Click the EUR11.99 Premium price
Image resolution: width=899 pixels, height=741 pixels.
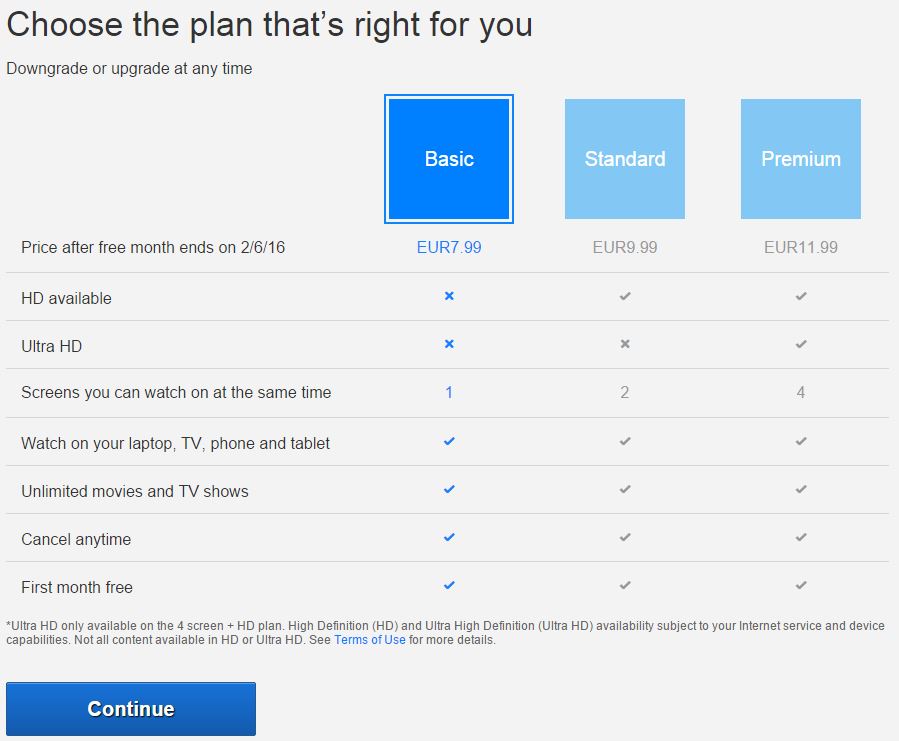801,247
